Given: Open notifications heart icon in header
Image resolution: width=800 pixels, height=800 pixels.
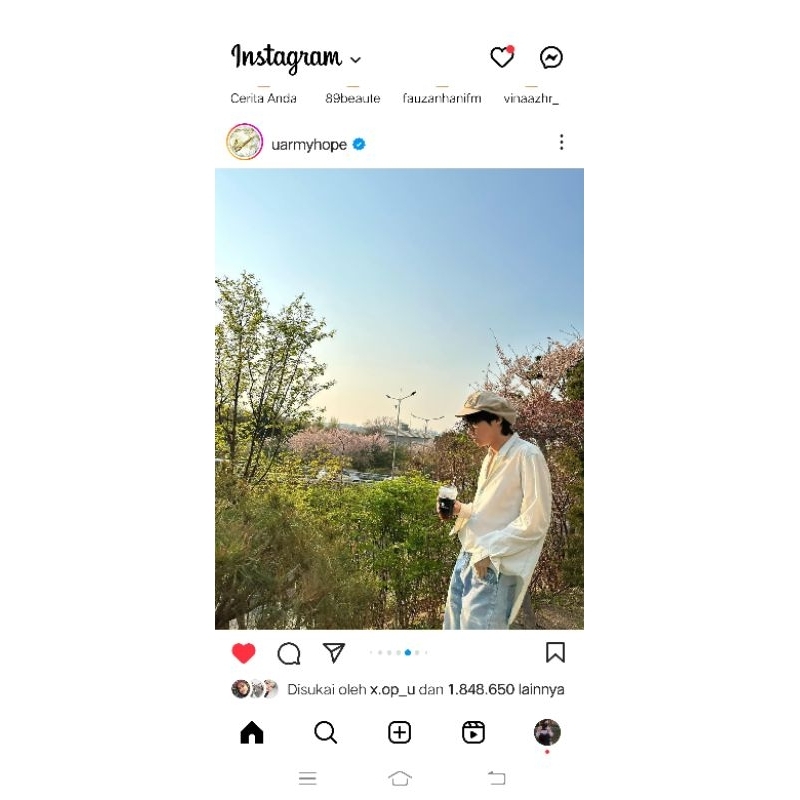Looking at the screenshot, I should pos(502,57).
